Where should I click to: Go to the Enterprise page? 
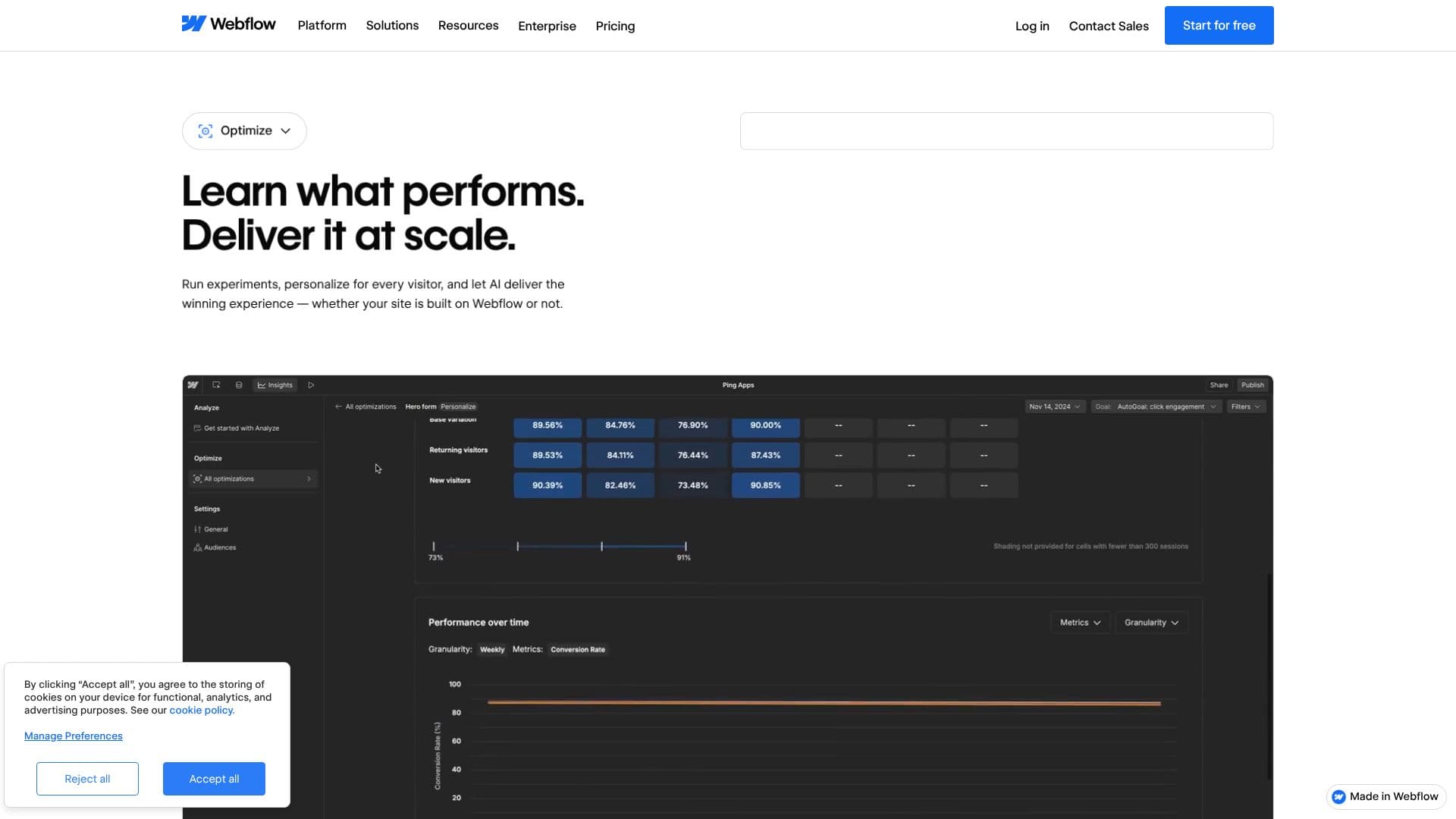click(547, 26)
